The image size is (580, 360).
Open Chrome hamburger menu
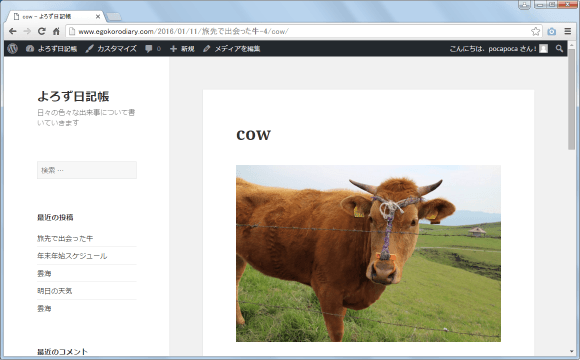(x=568, y=31)
